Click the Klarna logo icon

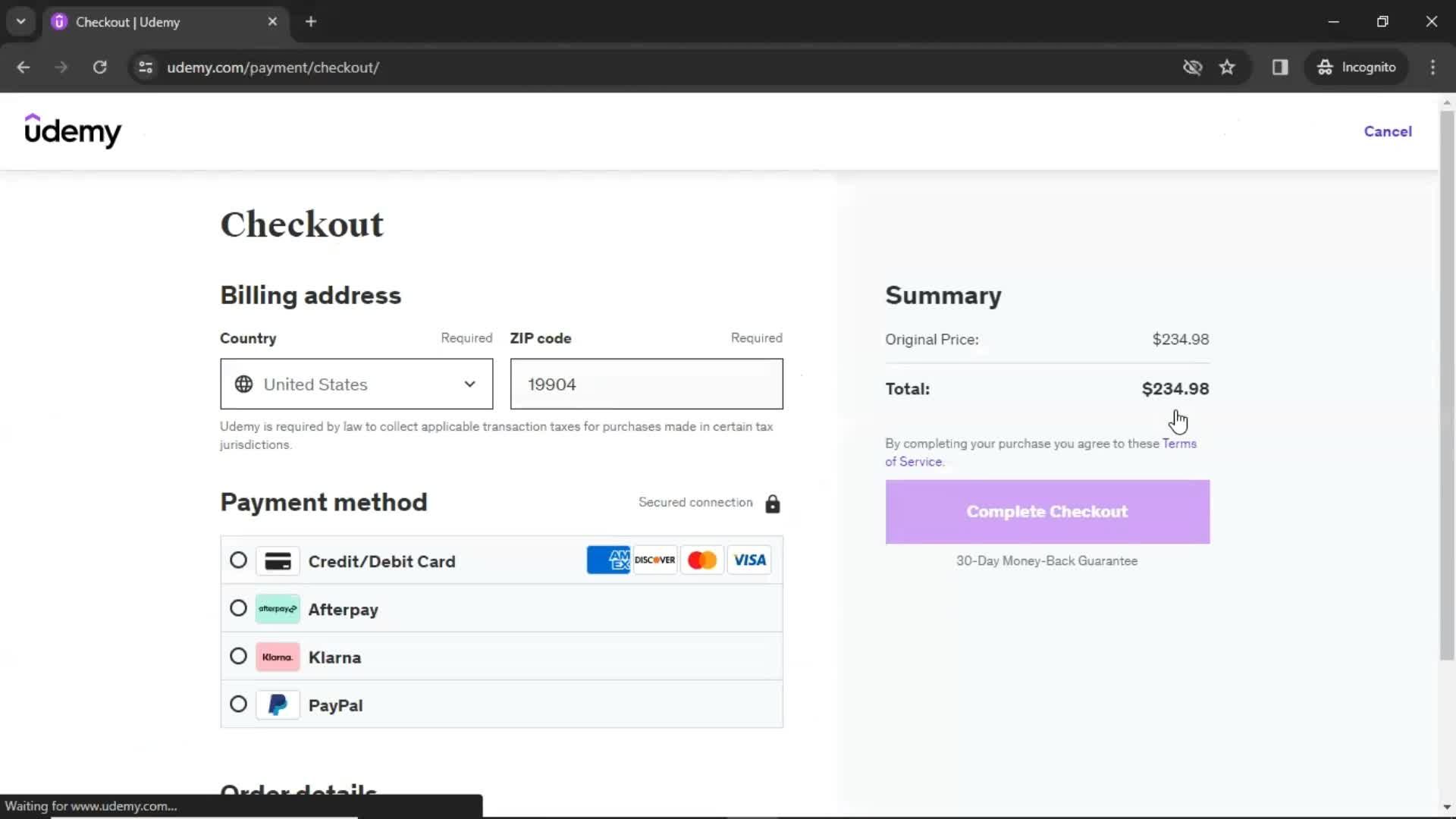(277, 657)
